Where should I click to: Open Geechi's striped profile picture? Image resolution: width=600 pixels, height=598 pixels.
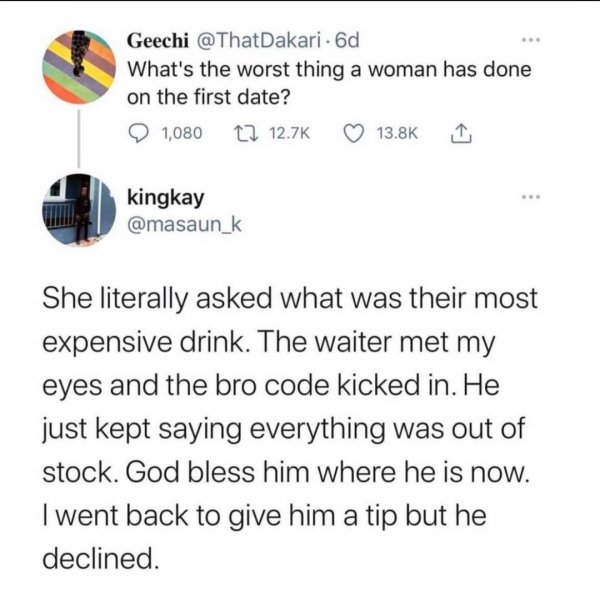(x=80, y=66)
